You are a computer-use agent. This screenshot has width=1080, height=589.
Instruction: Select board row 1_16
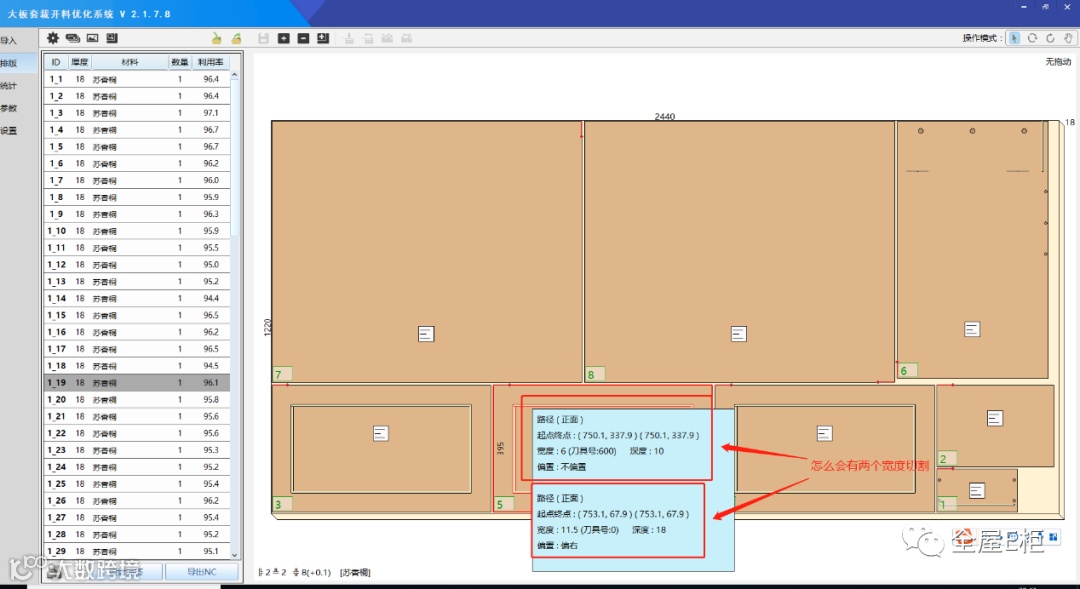click(x=136, y=332)
